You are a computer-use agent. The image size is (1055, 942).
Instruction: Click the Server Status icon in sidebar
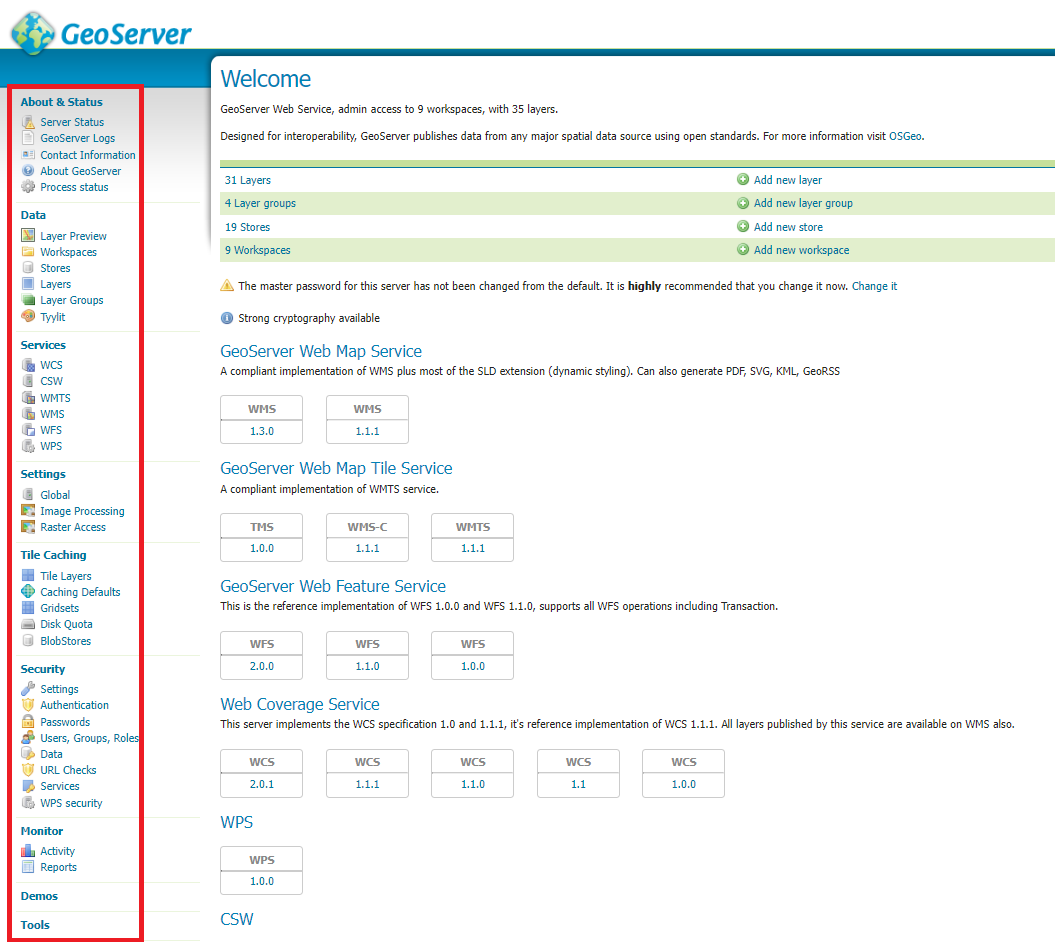(x=28, y=122)
